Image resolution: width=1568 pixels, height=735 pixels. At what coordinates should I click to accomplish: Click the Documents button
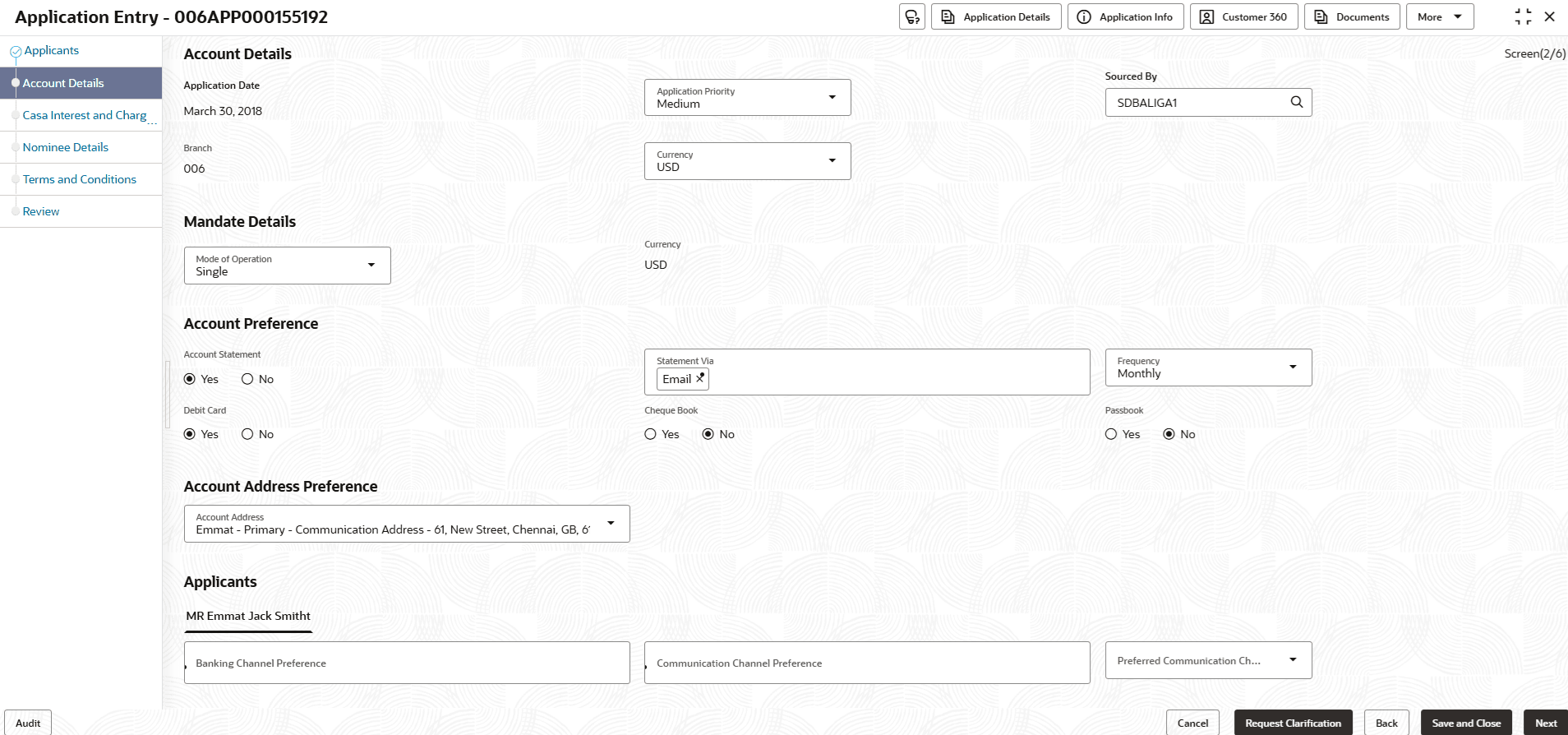point(1352,16)
